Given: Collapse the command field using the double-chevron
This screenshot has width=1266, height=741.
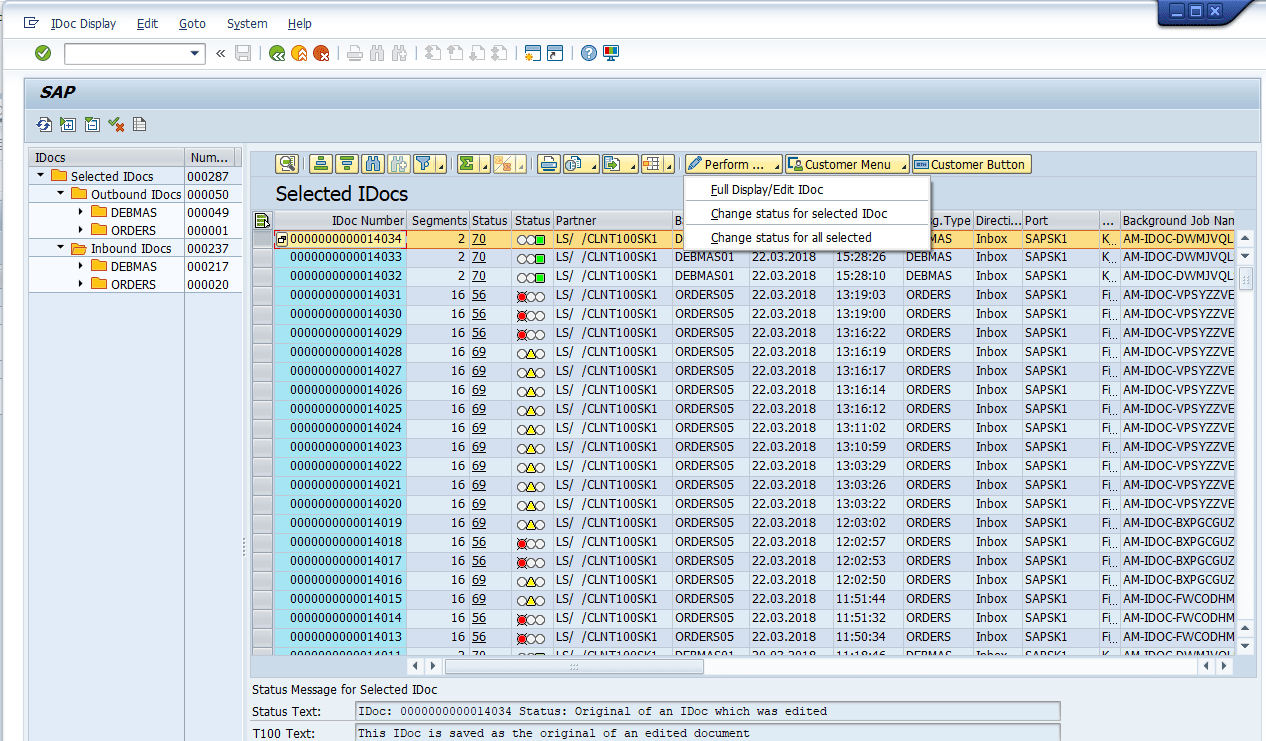Looking at the screenshot, I should pyautogui.click(x=220, y=53).
